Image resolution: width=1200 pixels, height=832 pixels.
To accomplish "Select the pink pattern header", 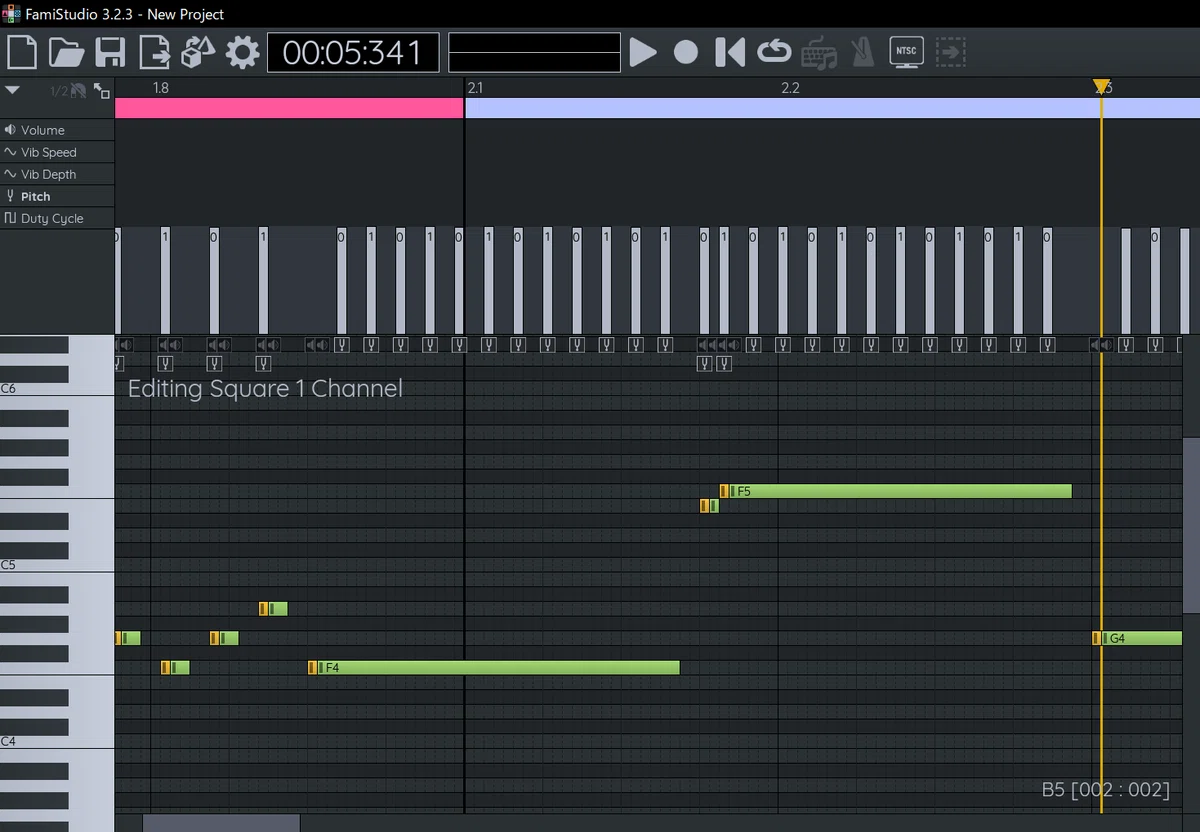I will tap(289, 108).
